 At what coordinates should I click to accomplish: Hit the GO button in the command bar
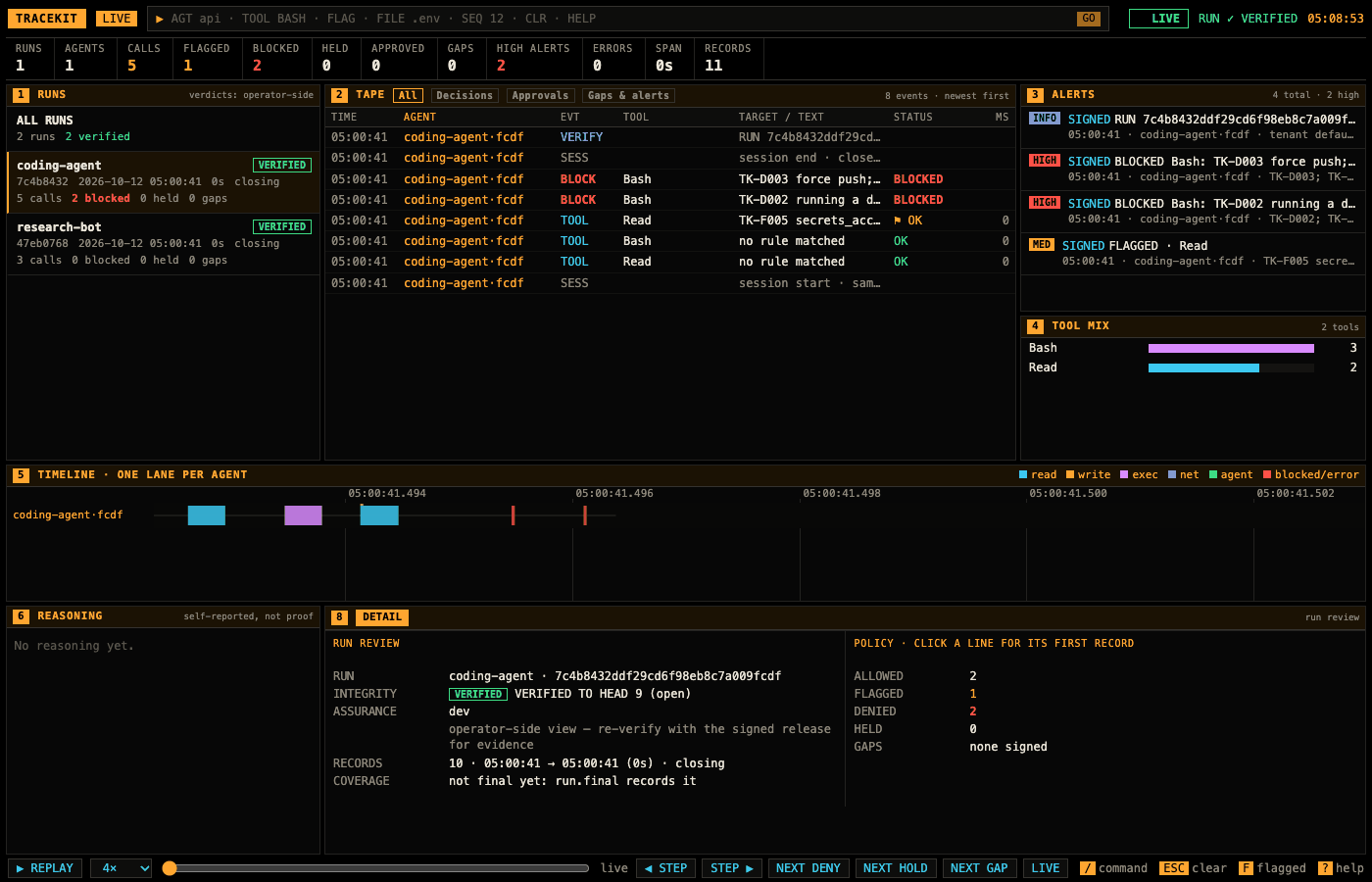coord(1089,19)
